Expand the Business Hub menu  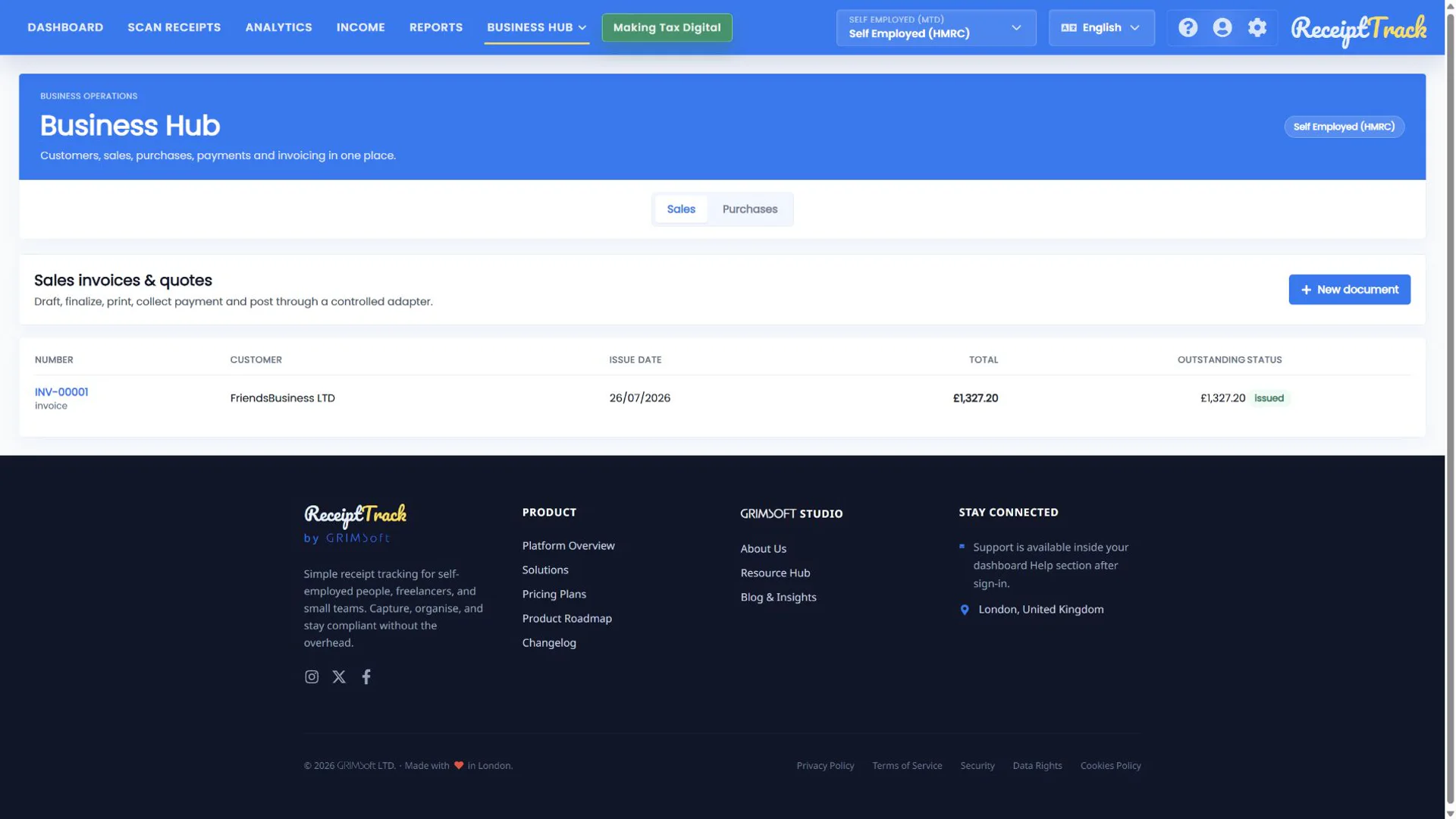[x=536, y=27]
